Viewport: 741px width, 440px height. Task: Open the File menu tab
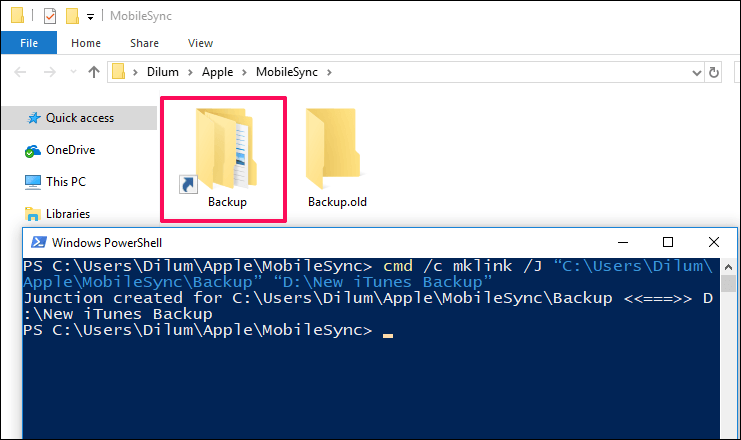click(29, 43)
